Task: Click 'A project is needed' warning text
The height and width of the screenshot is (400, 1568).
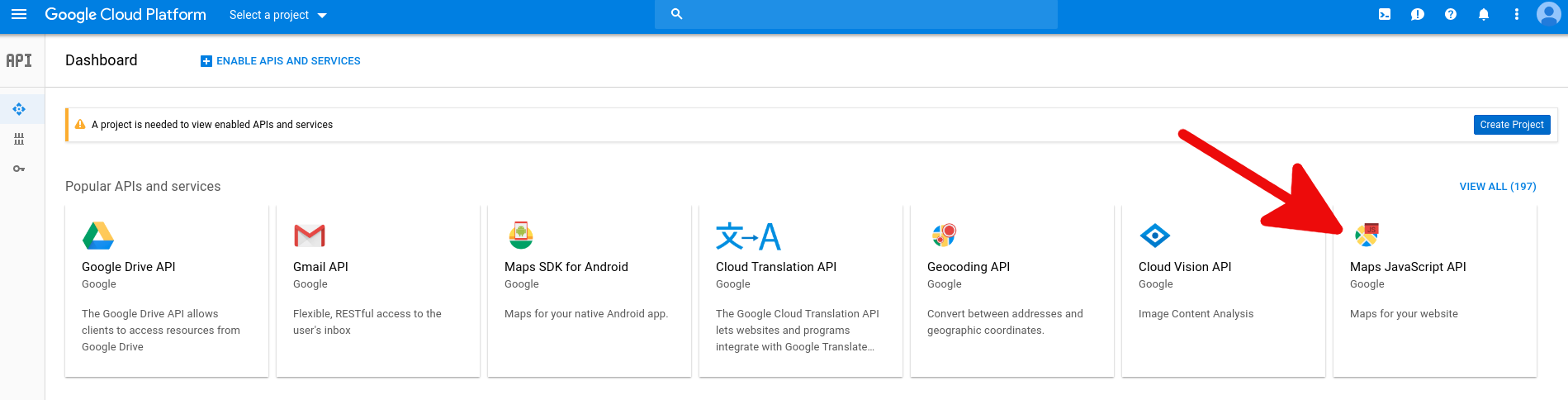Action: [212, 125]
